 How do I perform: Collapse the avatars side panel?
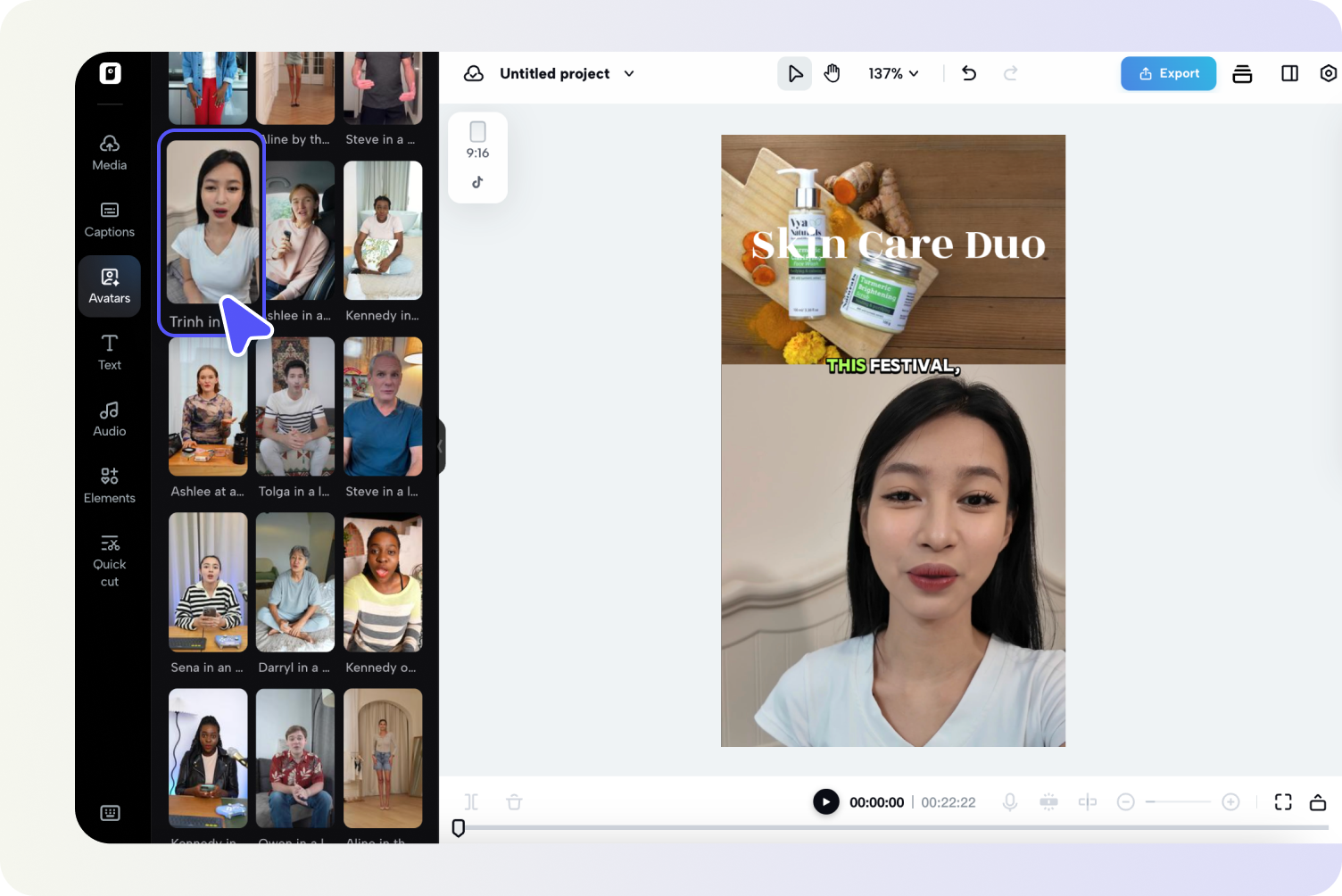[x=440, y=446]
